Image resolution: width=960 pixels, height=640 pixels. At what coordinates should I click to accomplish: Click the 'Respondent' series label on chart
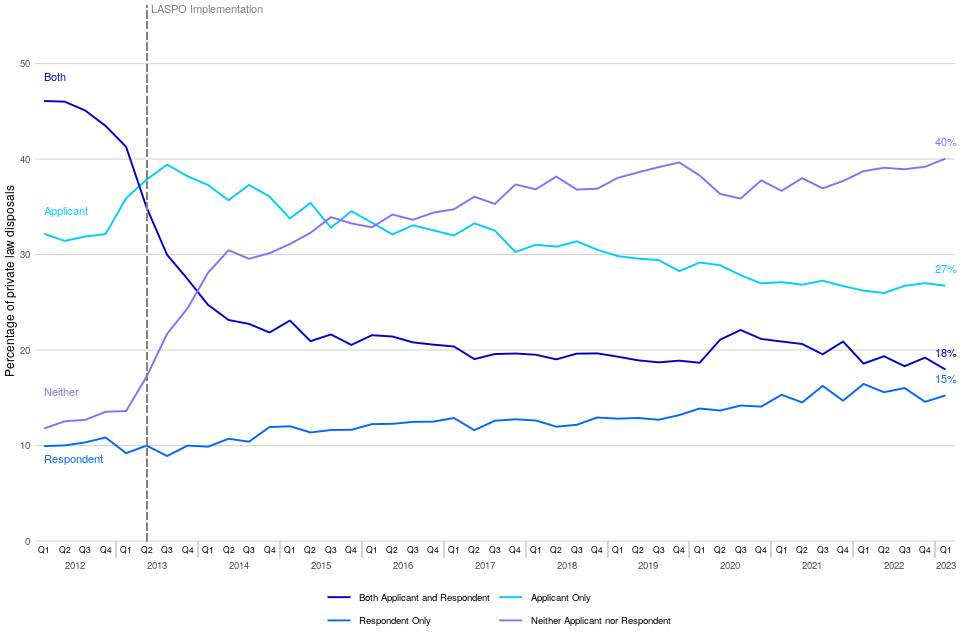[73, 459]
